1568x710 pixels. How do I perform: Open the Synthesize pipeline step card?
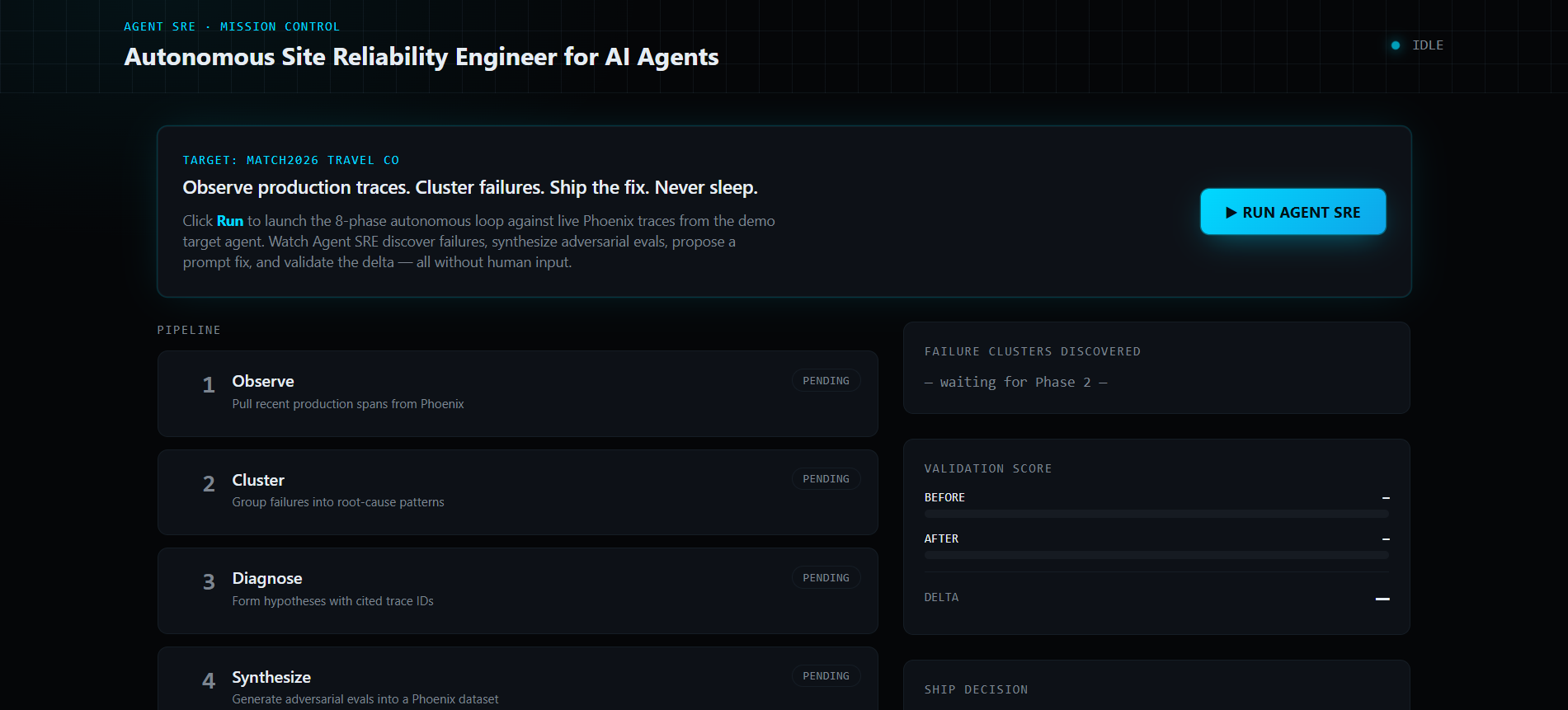pos(517,679)
